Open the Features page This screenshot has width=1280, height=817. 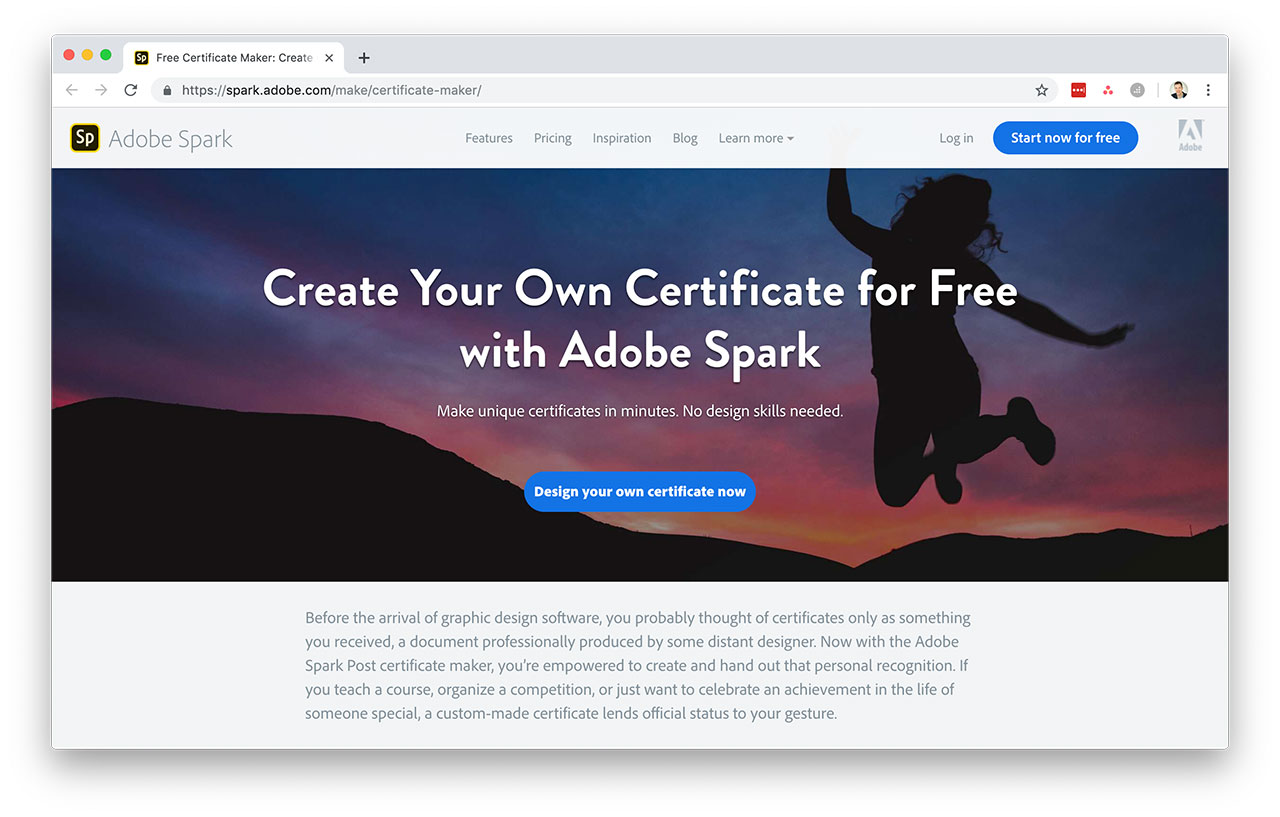coord(489,138)
